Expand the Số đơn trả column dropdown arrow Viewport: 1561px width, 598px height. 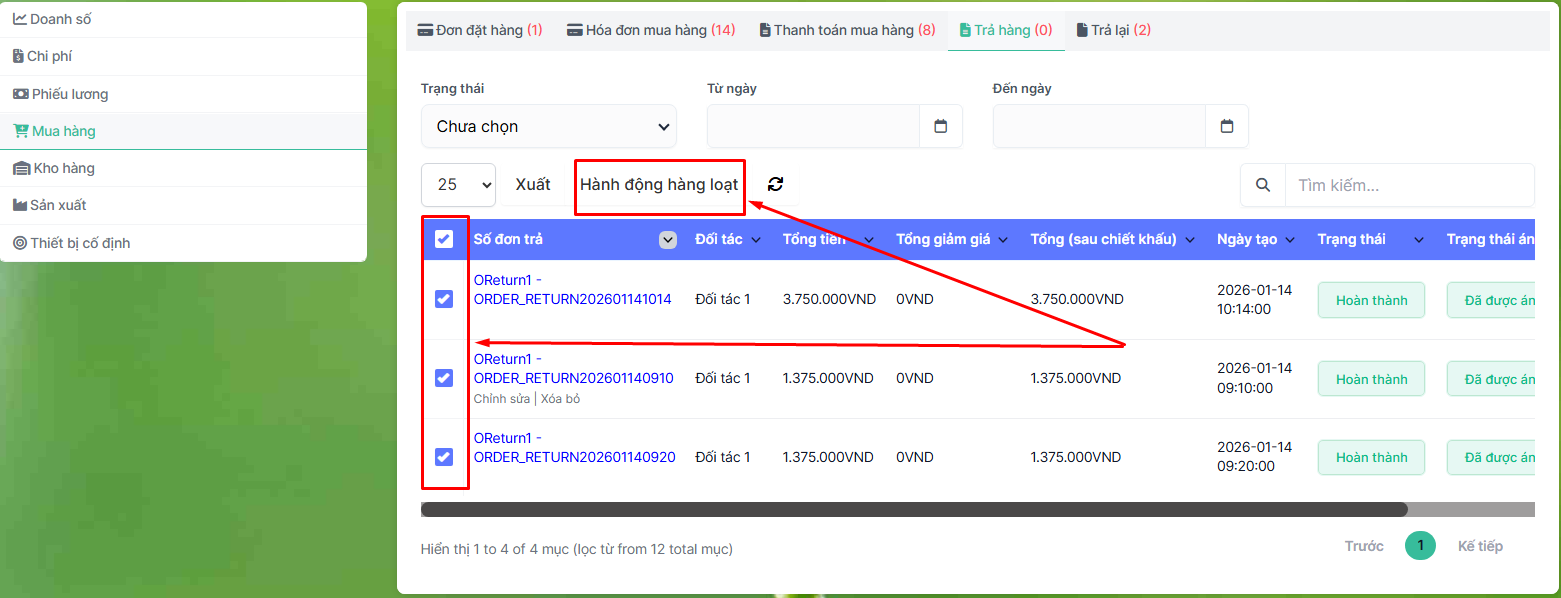[667, 240]
